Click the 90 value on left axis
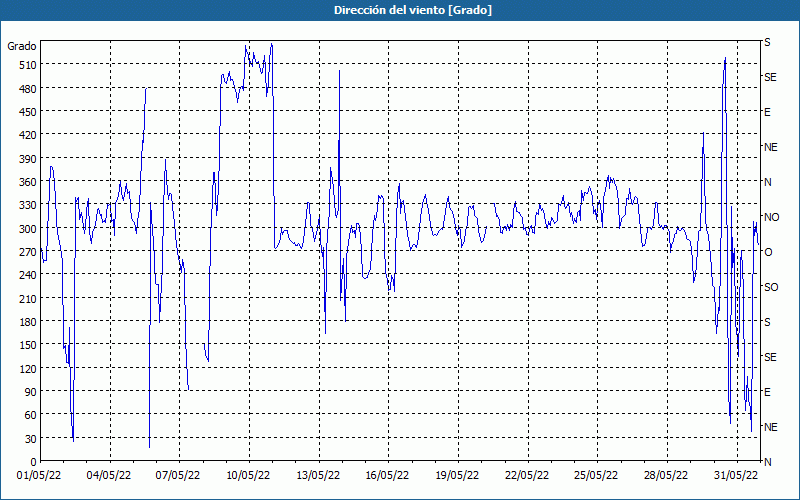 click(x=30, y=392)
